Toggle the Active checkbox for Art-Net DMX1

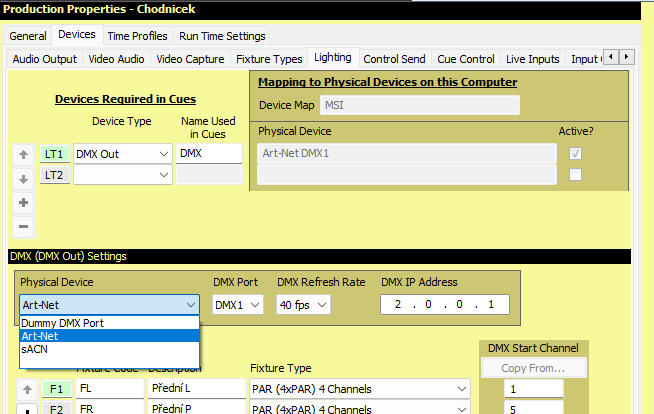[574, 154]
